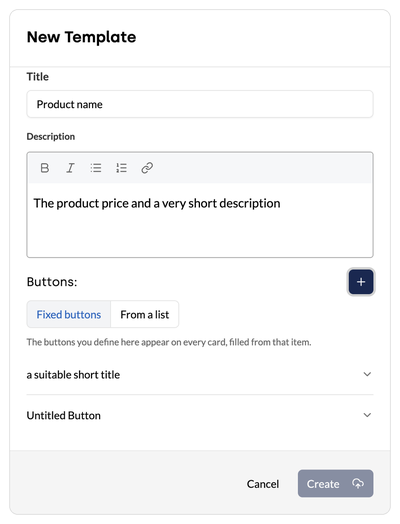The width and height of the screenshot is (400, 524).
Task: Focus the Title input field
Action: 200,104
